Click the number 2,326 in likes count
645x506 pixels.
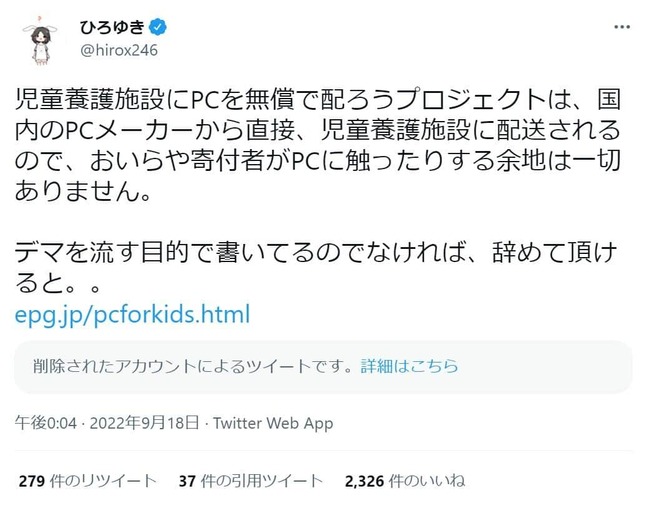(x=364, y=482)
